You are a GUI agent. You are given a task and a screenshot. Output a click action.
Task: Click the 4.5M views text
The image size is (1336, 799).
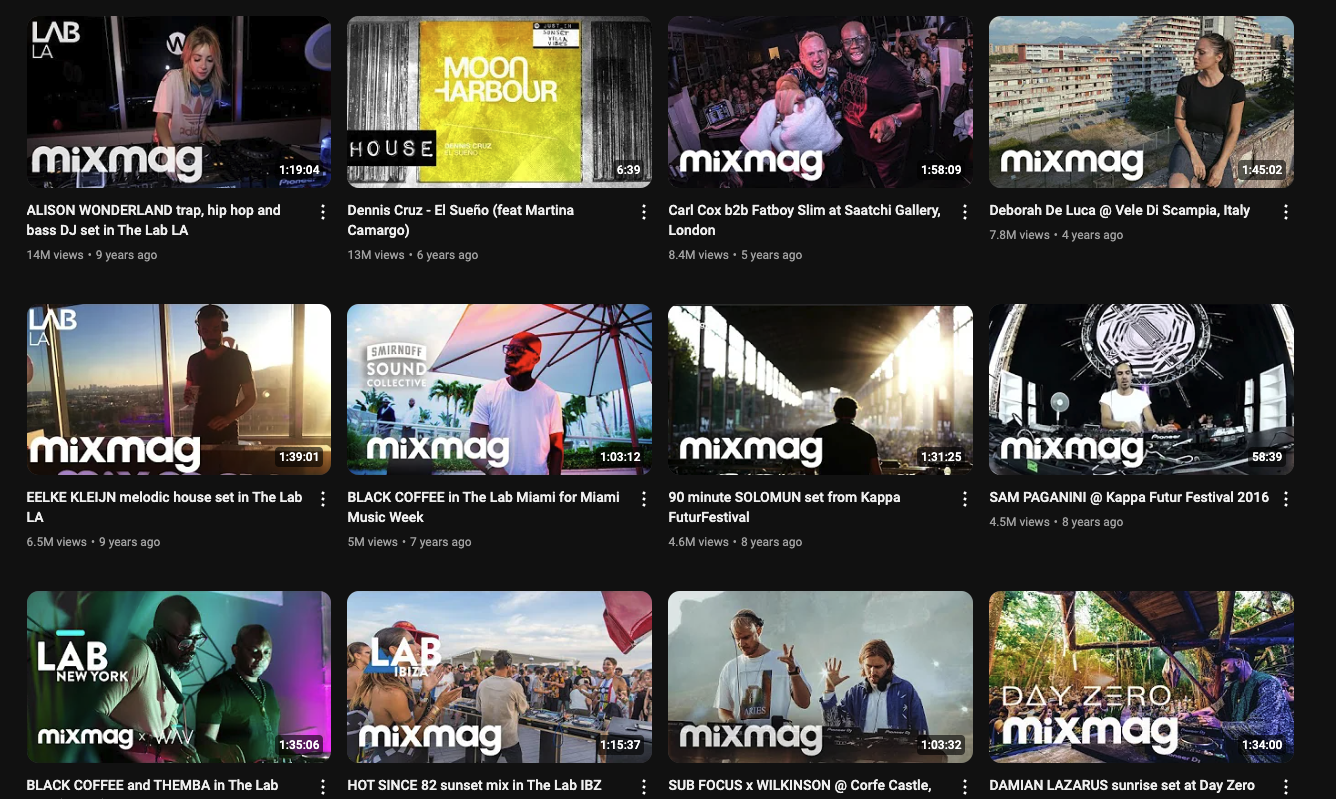[1020, 522]
